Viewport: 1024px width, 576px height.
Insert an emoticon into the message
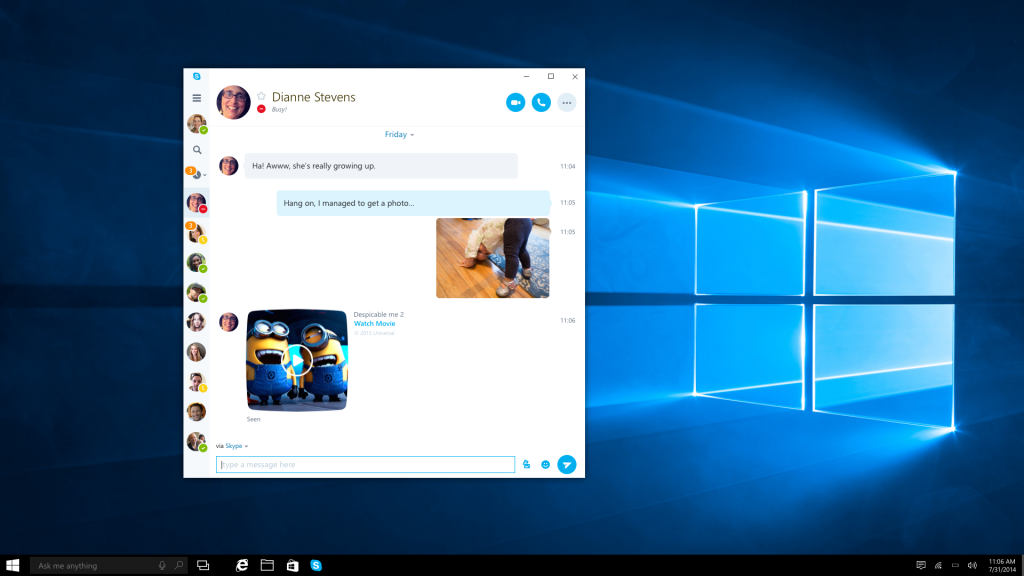[546, 464]
